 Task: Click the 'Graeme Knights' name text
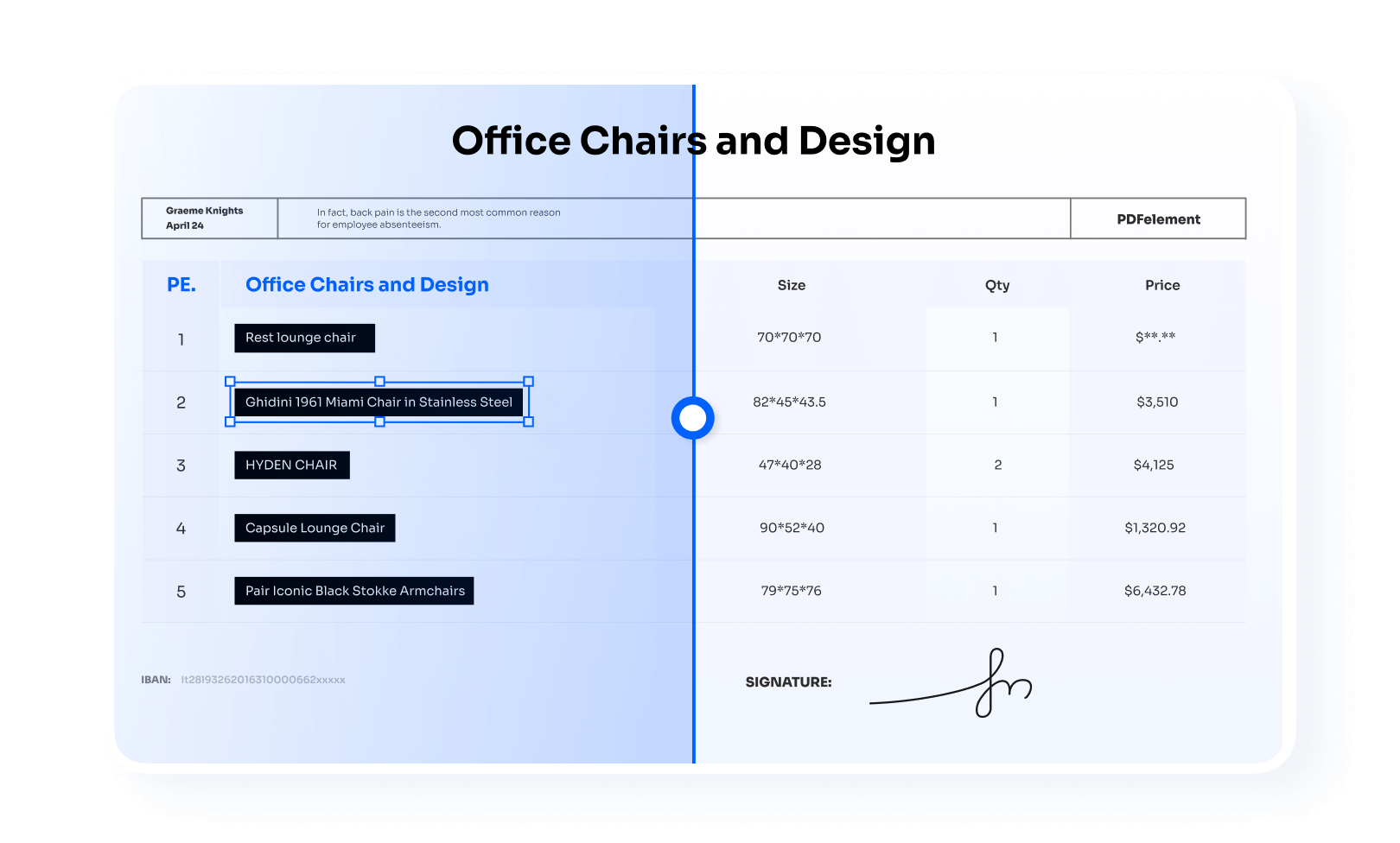pos(205,211)
